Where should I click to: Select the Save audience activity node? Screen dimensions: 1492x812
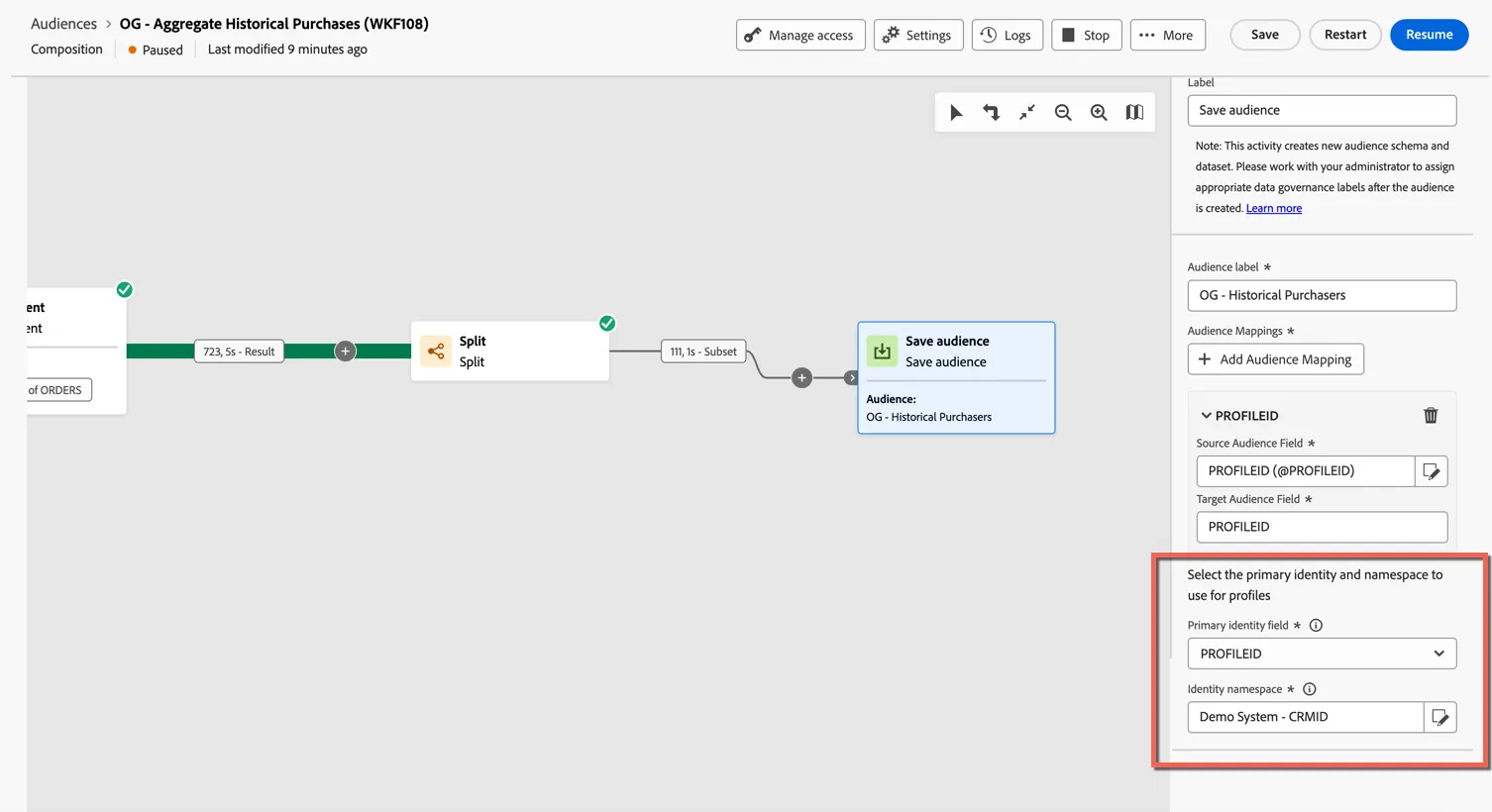point(956,378)
